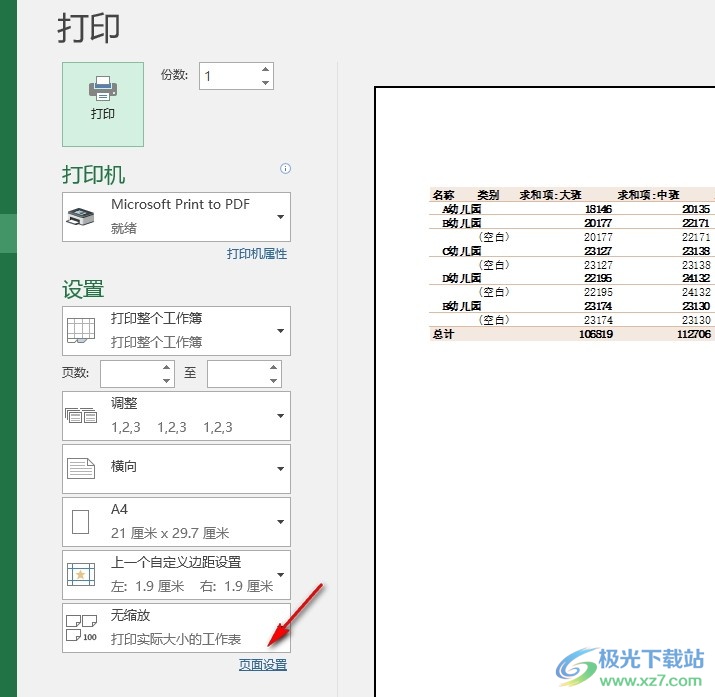715x697 pixels.
Task: Click the printer info icon
Action: pyautogui.click(x=285, y=169)
